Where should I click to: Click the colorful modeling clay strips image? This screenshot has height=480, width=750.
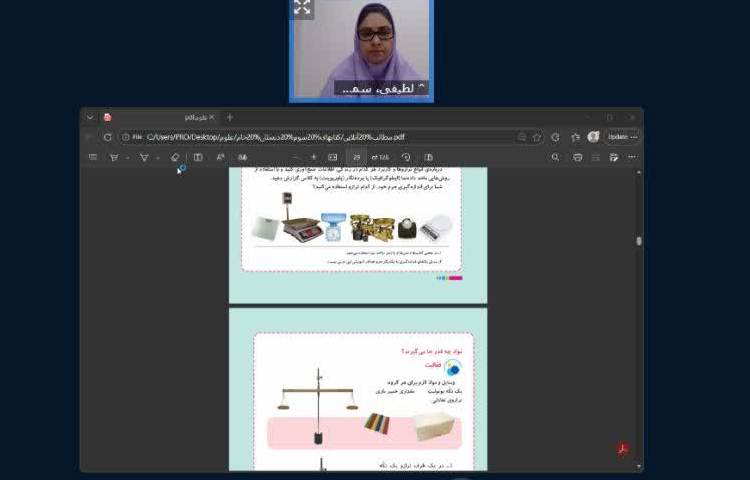coord(377,424)
